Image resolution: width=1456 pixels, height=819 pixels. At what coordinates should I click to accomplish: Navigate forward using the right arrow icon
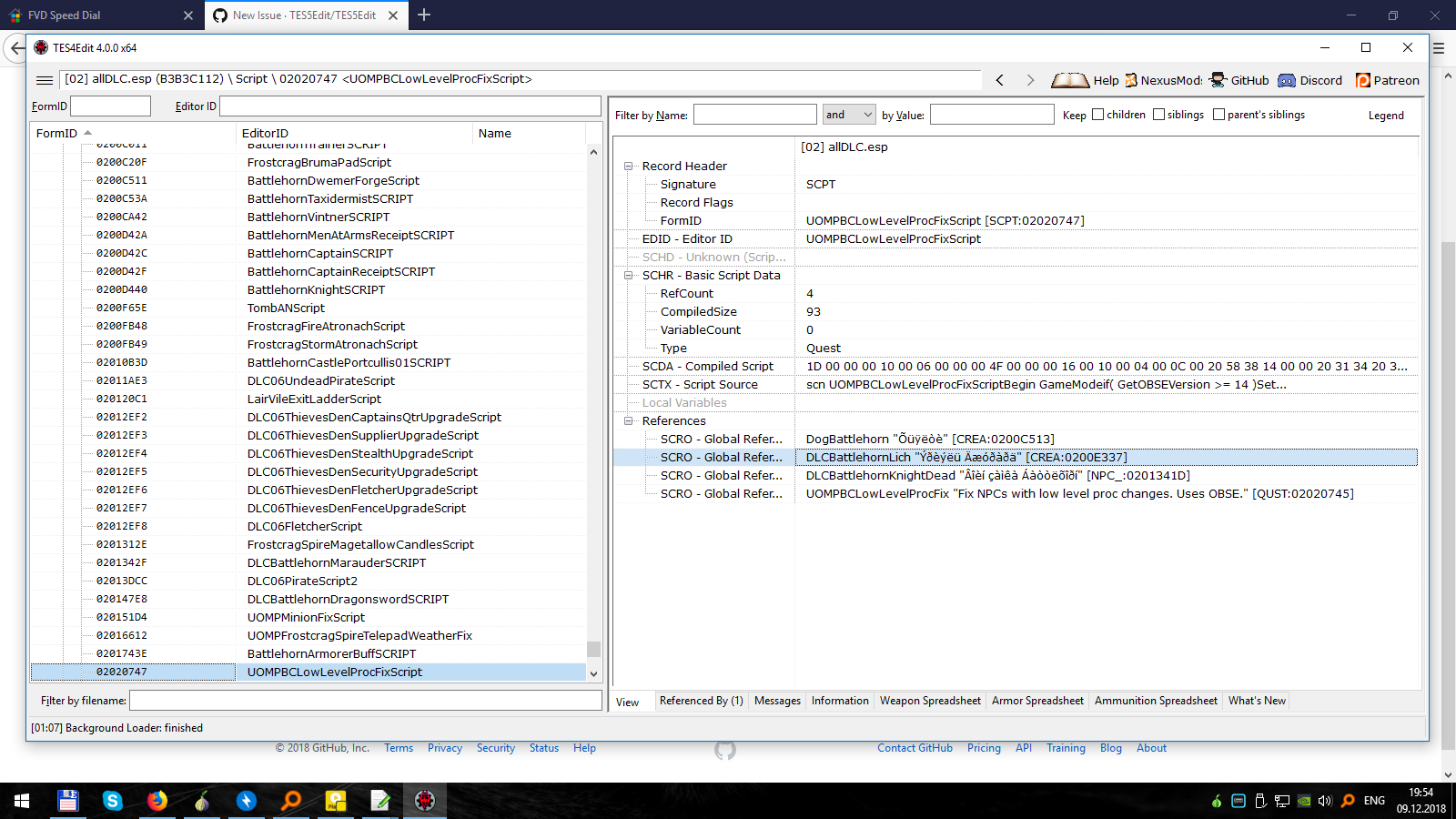point(1031,80)
